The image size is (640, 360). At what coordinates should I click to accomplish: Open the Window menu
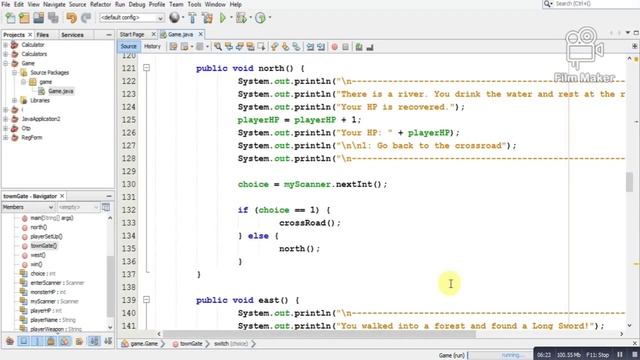(215, 4)
